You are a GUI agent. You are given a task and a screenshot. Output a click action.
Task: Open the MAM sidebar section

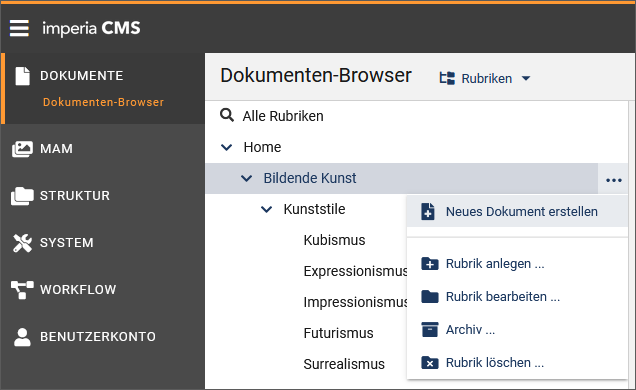pyautogui.click(x=56, y=149)
